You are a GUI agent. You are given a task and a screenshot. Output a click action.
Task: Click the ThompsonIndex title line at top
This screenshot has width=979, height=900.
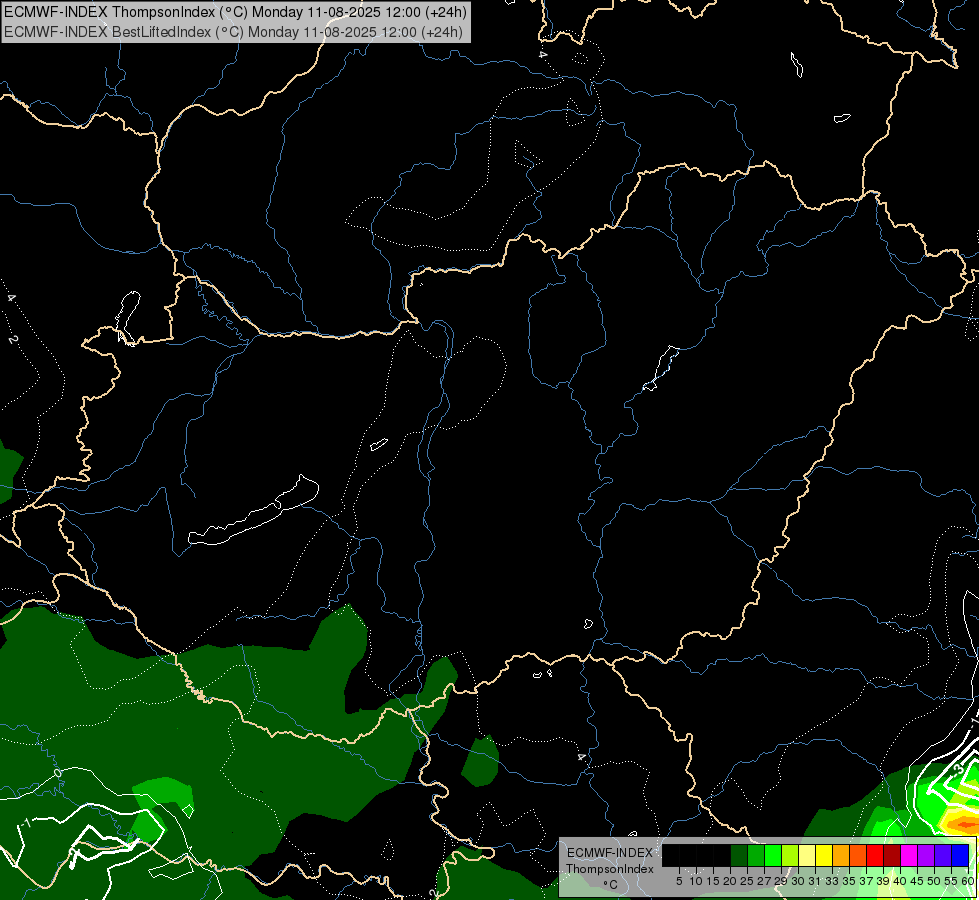(235, 12)
